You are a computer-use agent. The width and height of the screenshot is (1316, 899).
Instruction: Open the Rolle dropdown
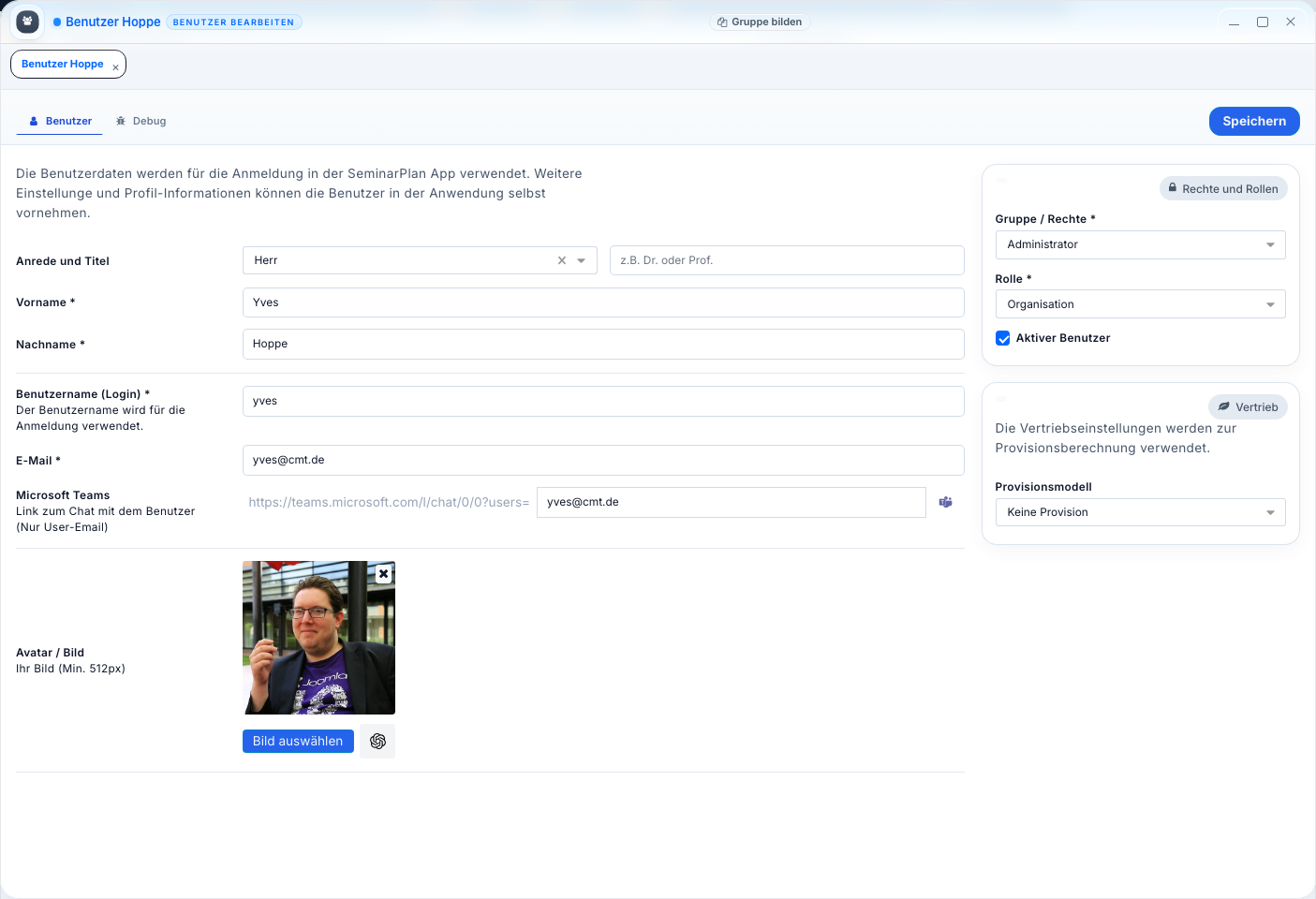tap(1139, 304)
